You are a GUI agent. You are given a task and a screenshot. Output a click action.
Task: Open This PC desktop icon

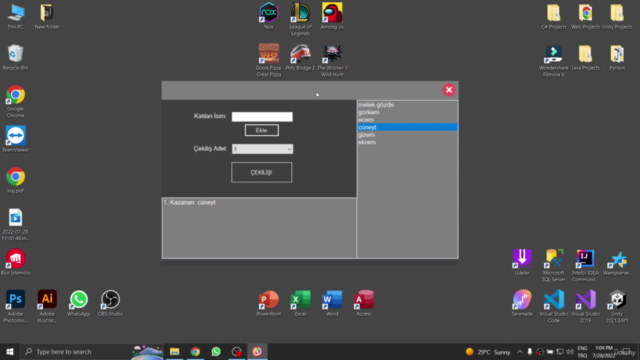(x=16, y=17)
